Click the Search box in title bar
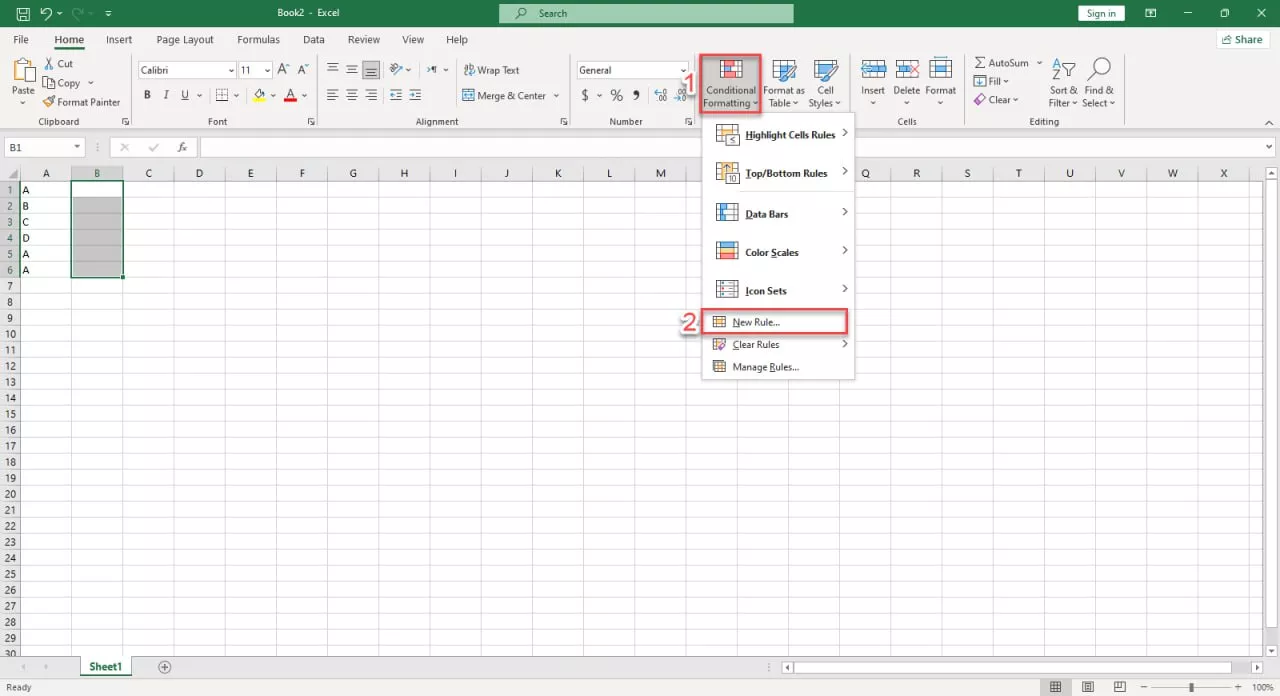This screenshot has width=1280, height=696. click(x=646, y=13)
